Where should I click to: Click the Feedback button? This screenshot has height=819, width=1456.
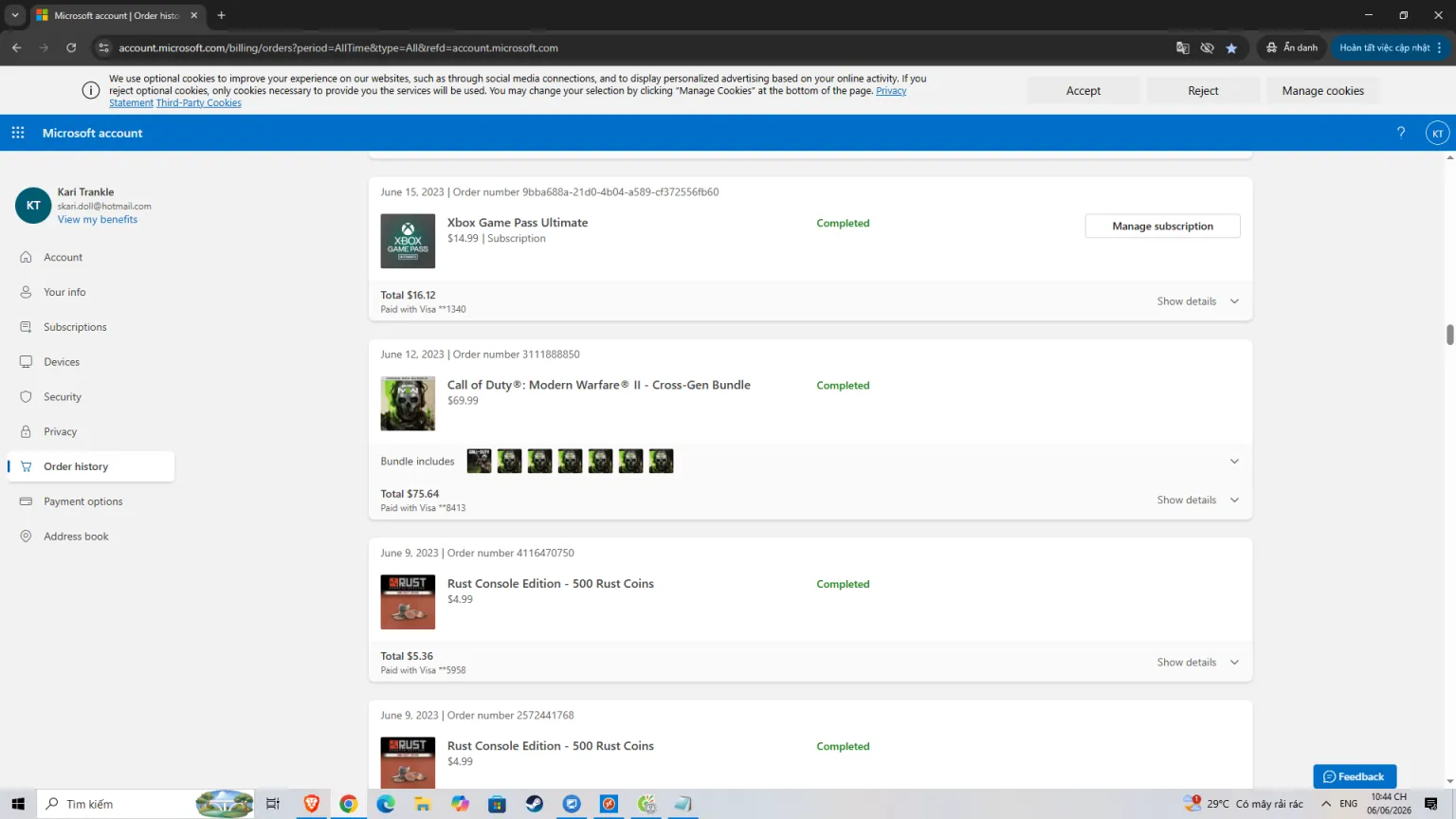1355,776
